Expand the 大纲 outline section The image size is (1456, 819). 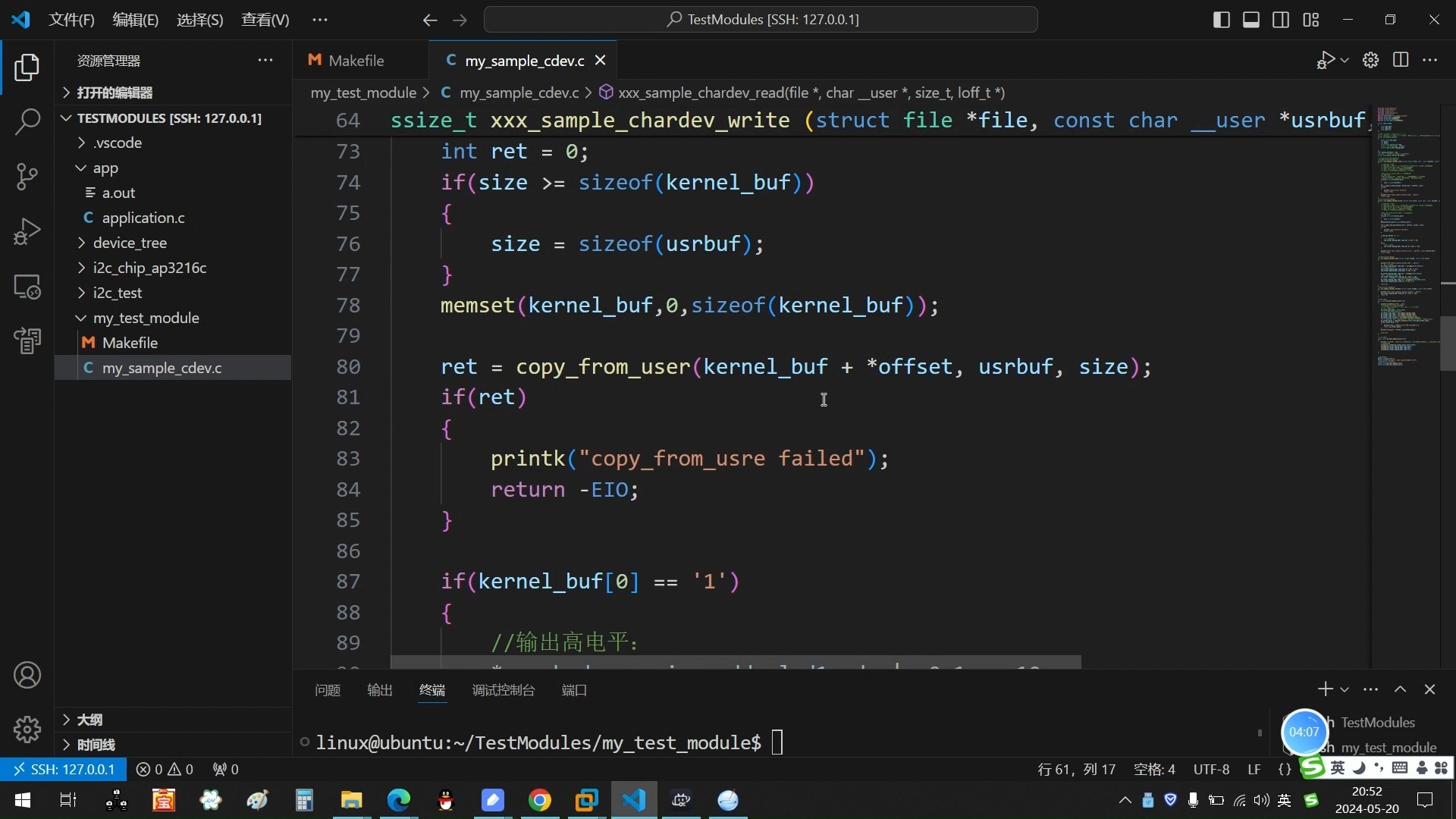173,720
